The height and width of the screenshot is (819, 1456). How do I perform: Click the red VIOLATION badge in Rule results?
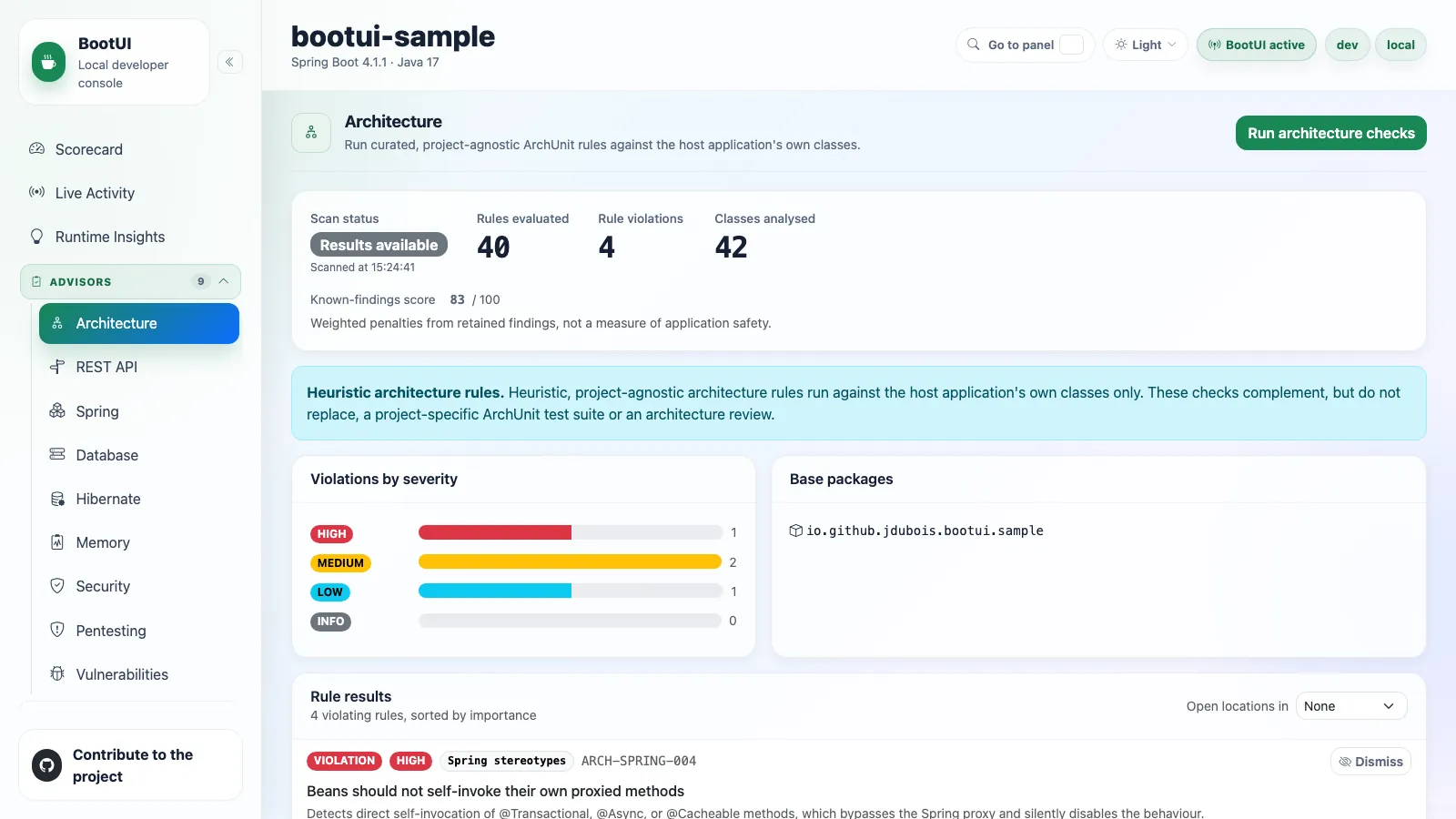pos(344,761)
